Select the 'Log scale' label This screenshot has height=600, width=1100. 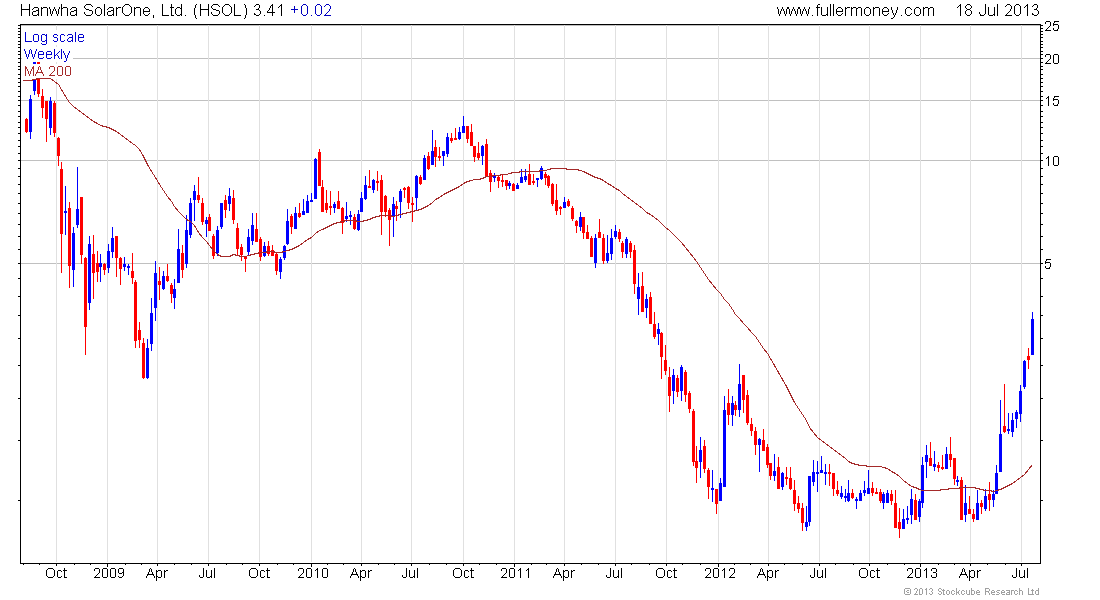[x=54, y=37]
